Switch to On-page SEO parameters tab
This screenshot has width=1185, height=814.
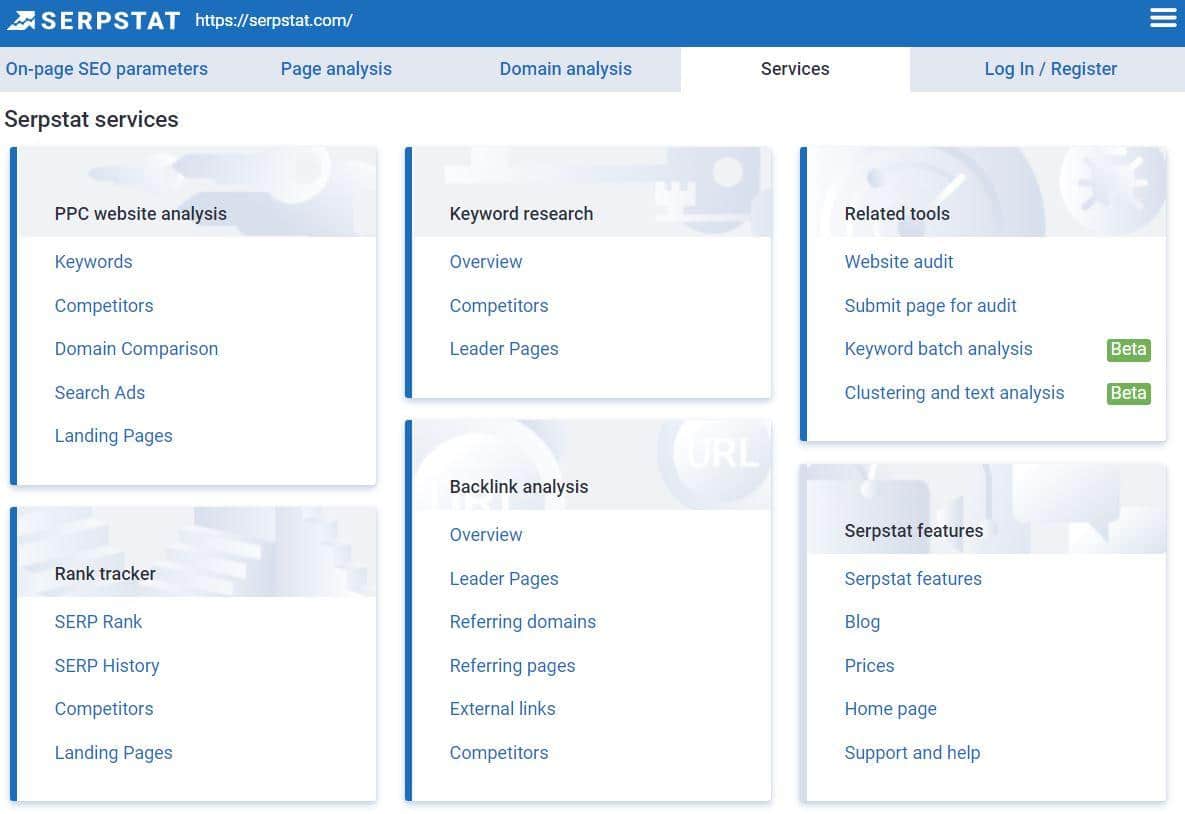click(107, 69)
